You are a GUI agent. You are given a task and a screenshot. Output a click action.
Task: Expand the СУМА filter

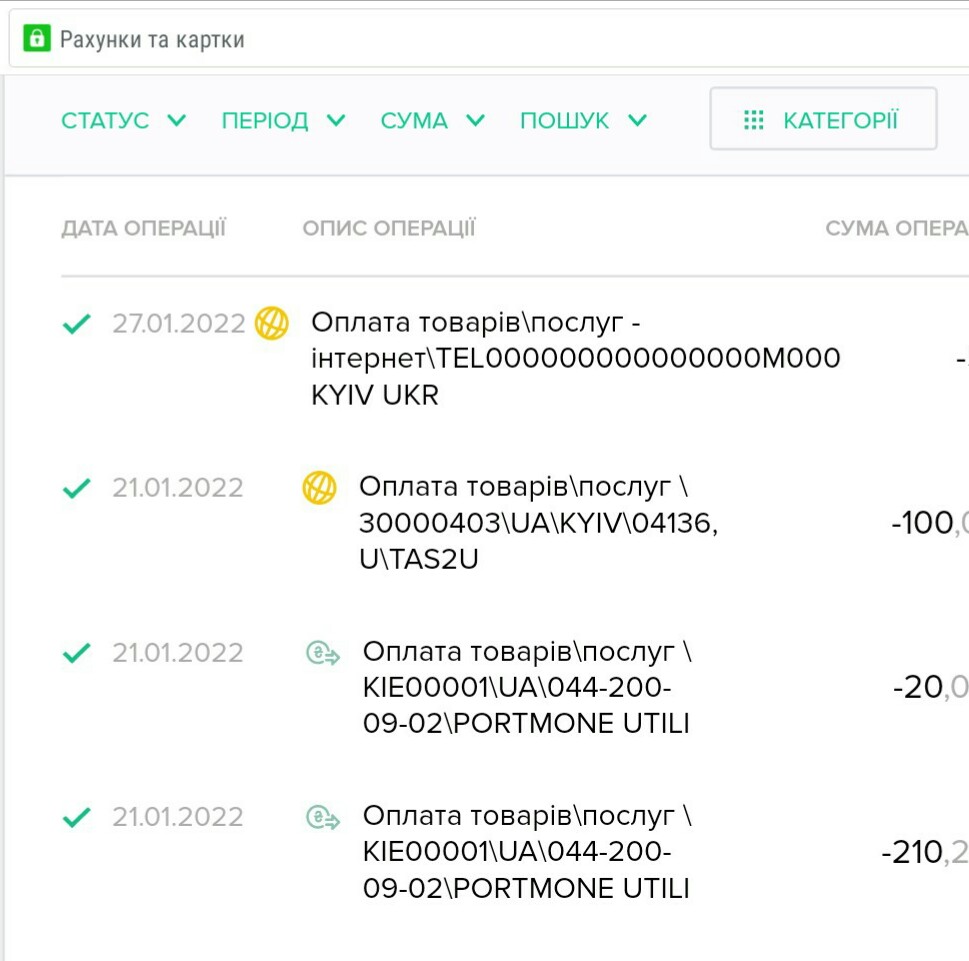point(433,120)
